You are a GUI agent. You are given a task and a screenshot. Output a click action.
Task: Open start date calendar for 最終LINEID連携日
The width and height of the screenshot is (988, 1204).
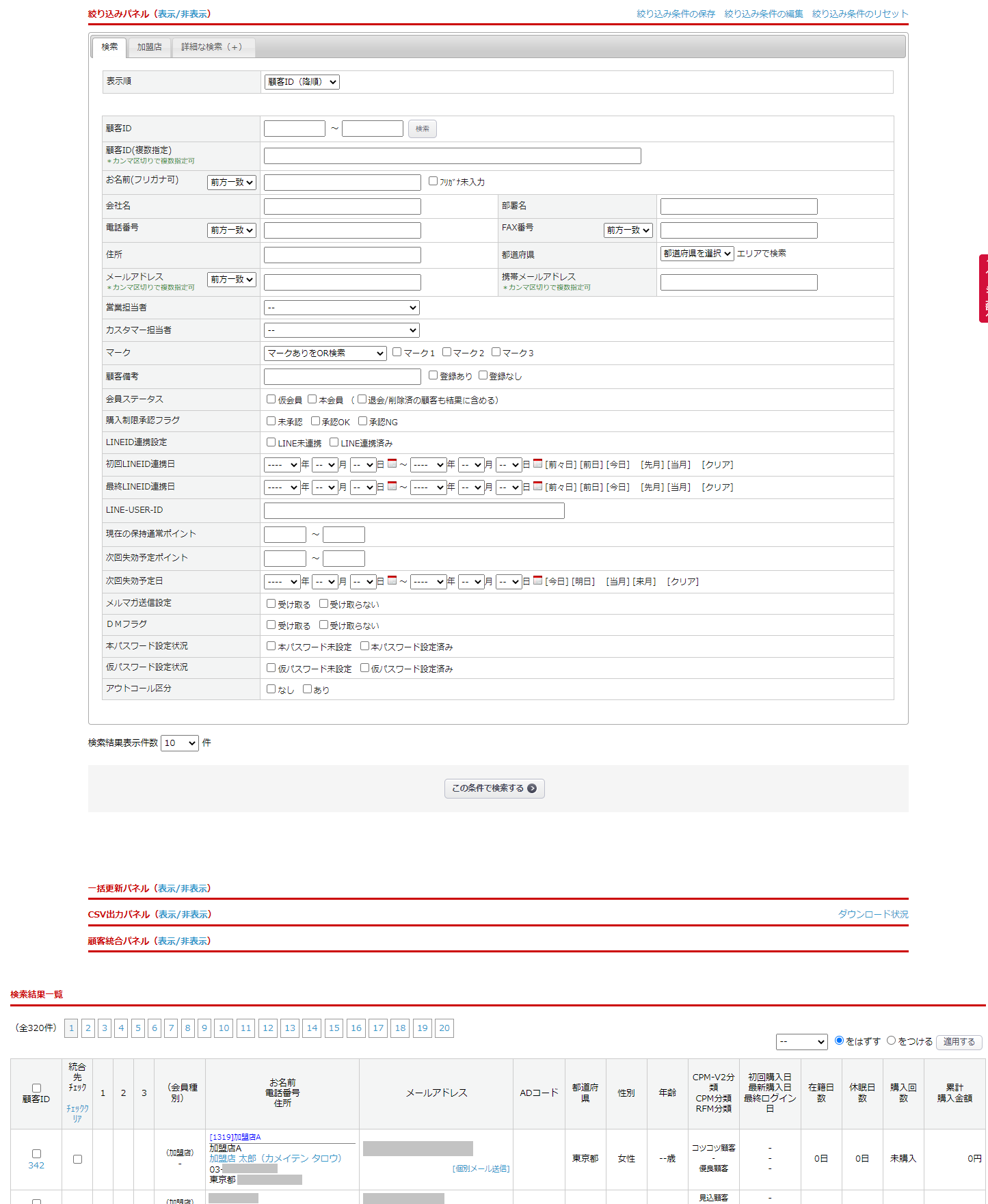(392, 486)
